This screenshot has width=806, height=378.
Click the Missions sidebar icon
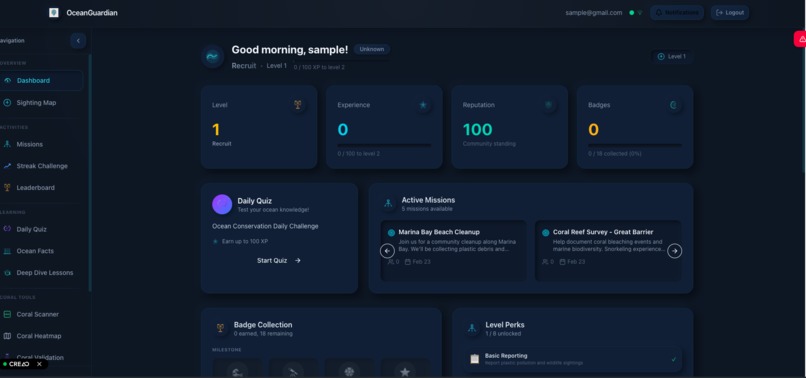point(7,145)
